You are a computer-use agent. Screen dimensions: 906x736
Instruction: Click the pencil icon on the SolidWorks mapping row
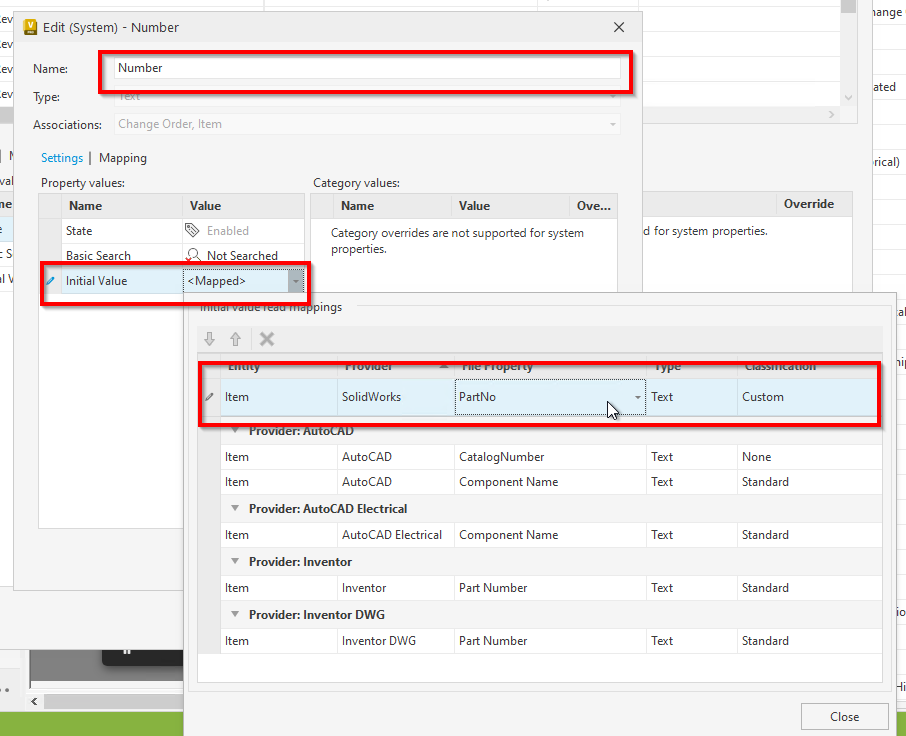point(211,397)
